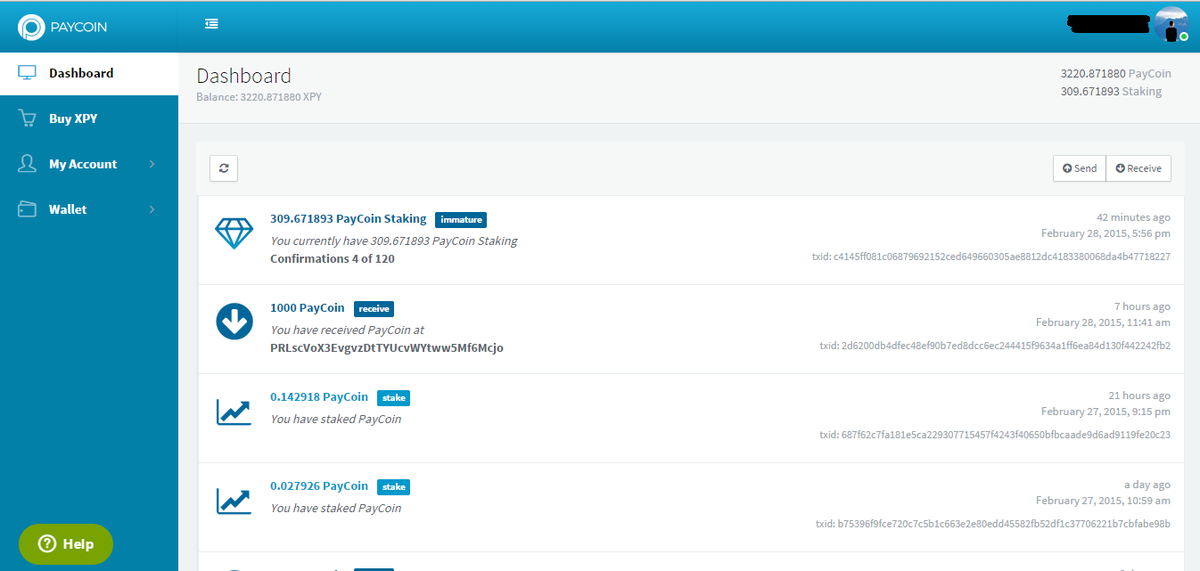Click the February 27, 2015, 9:15 pm date
The height and width of the screenshot is (571, 1200).
1106,411
